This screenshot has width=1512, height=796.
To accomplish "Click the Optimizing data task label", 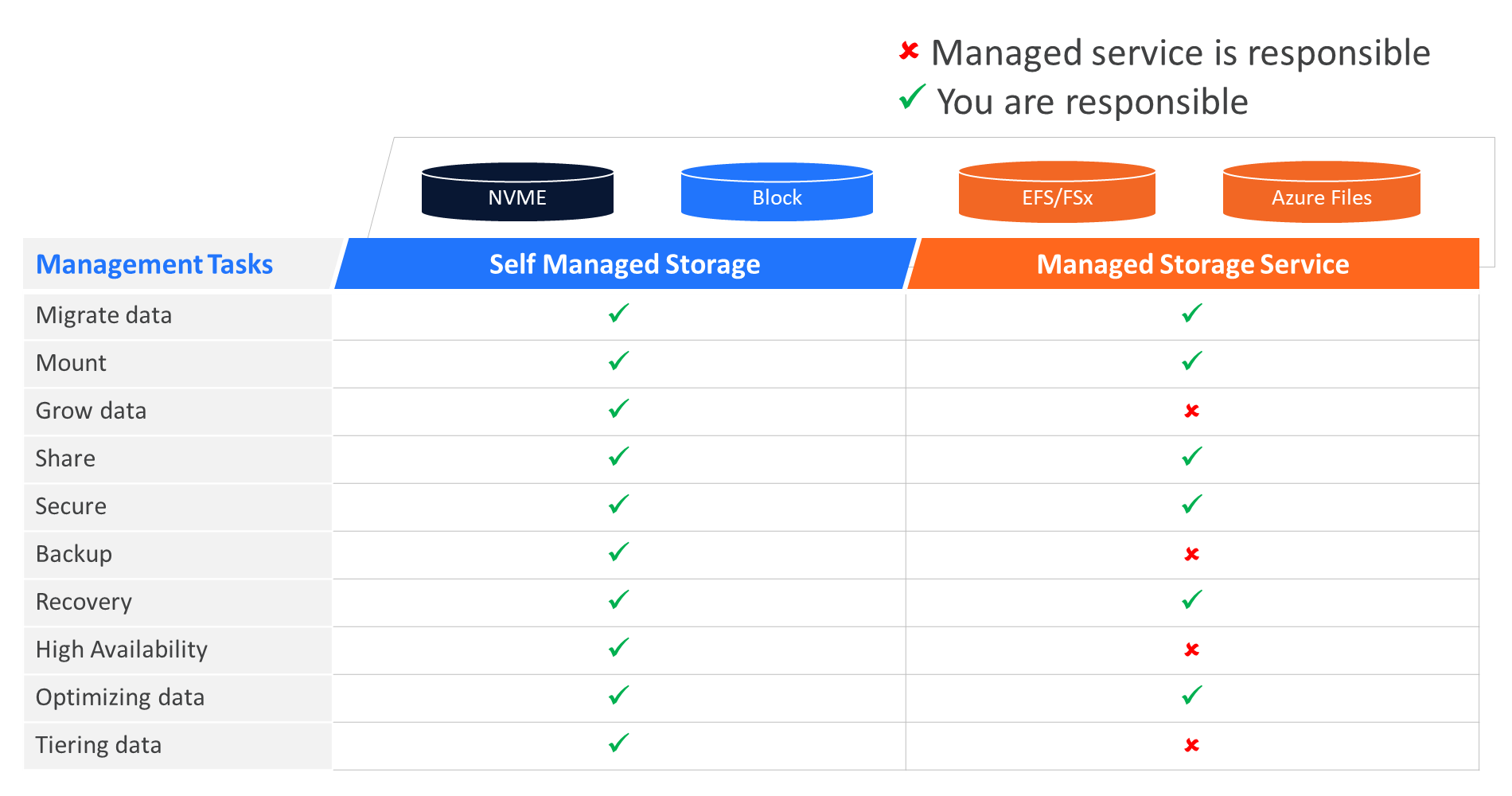I will point(120,697).
